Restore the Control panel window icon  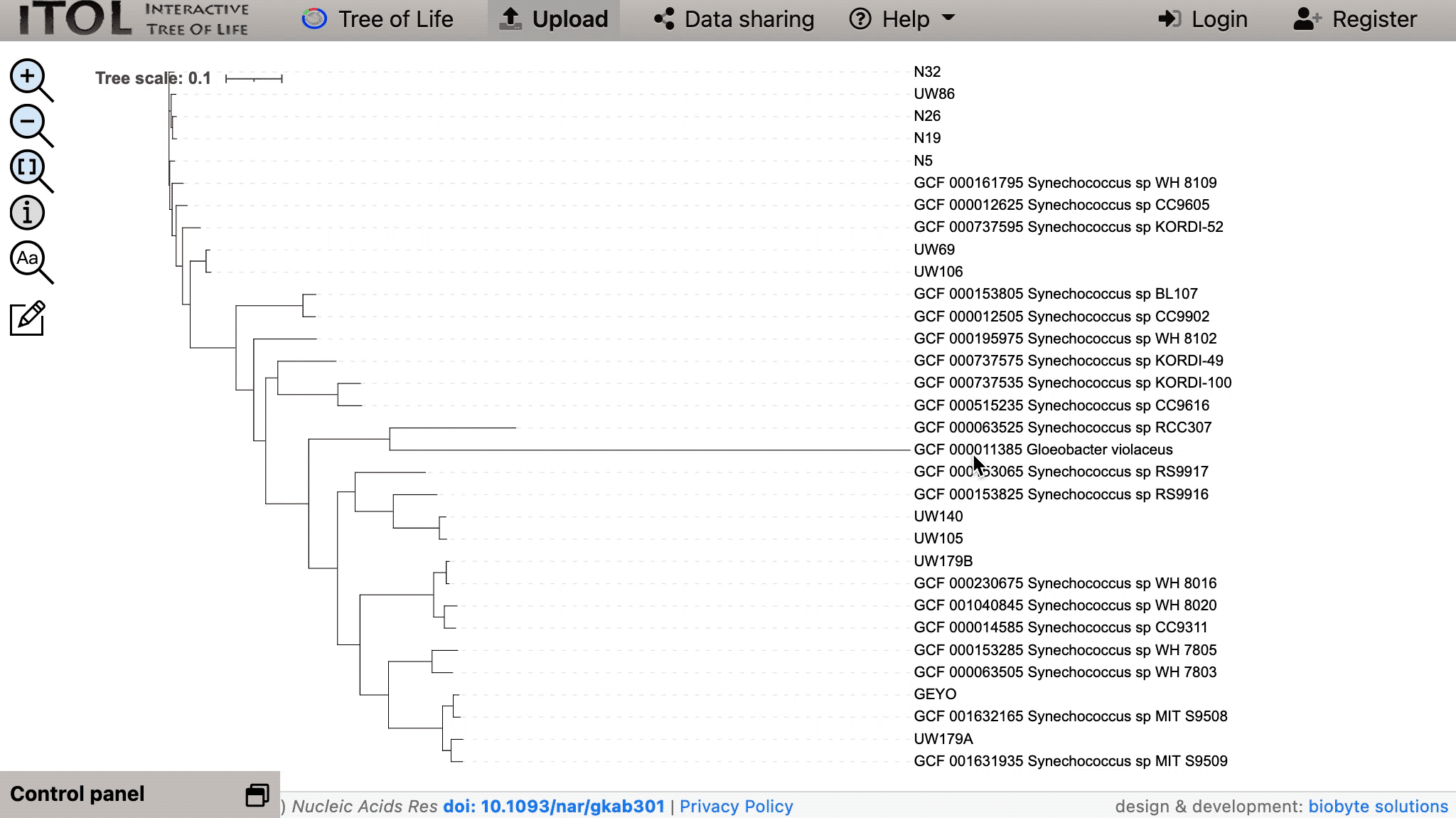(x=257, y=795)
